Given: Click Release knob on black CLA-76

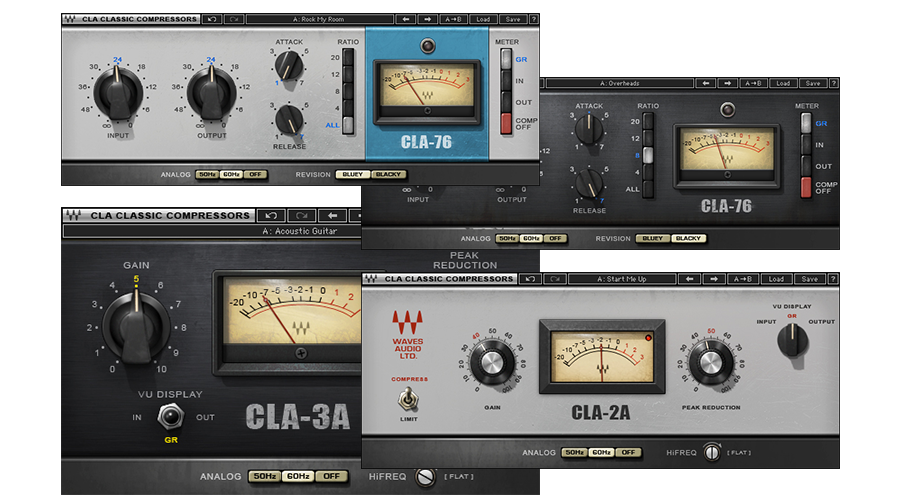Looking at the screenshot, I should tap(589, 184).
